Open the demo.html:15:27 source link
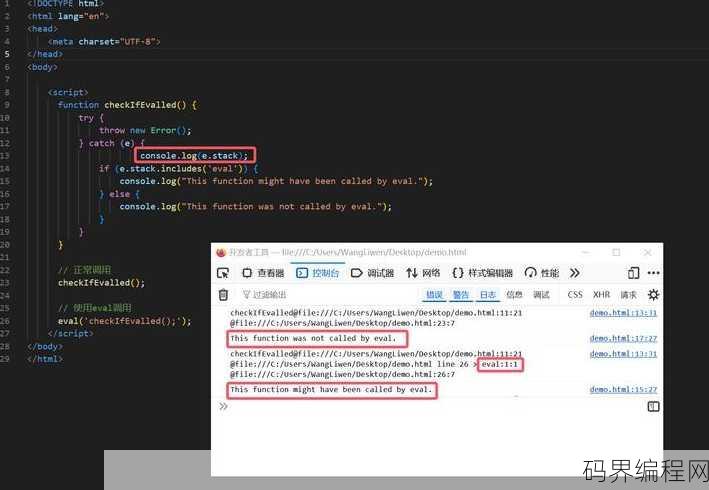Viewport: 709px width, 490px height. click(x=623, y=389)
